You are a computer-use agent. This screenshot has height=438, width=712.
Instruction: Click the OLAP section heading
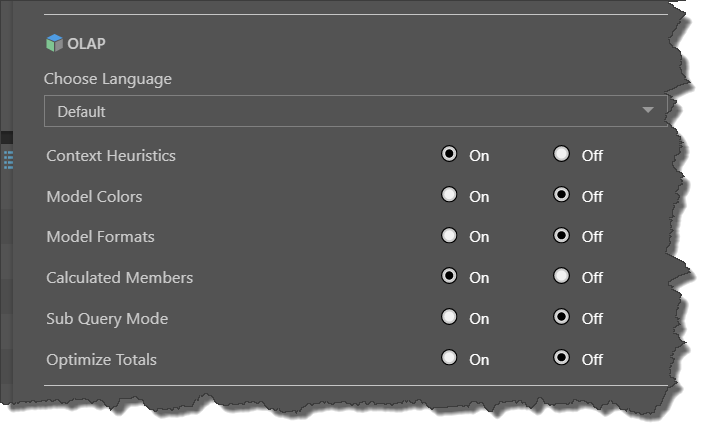(x=86, y=44)
